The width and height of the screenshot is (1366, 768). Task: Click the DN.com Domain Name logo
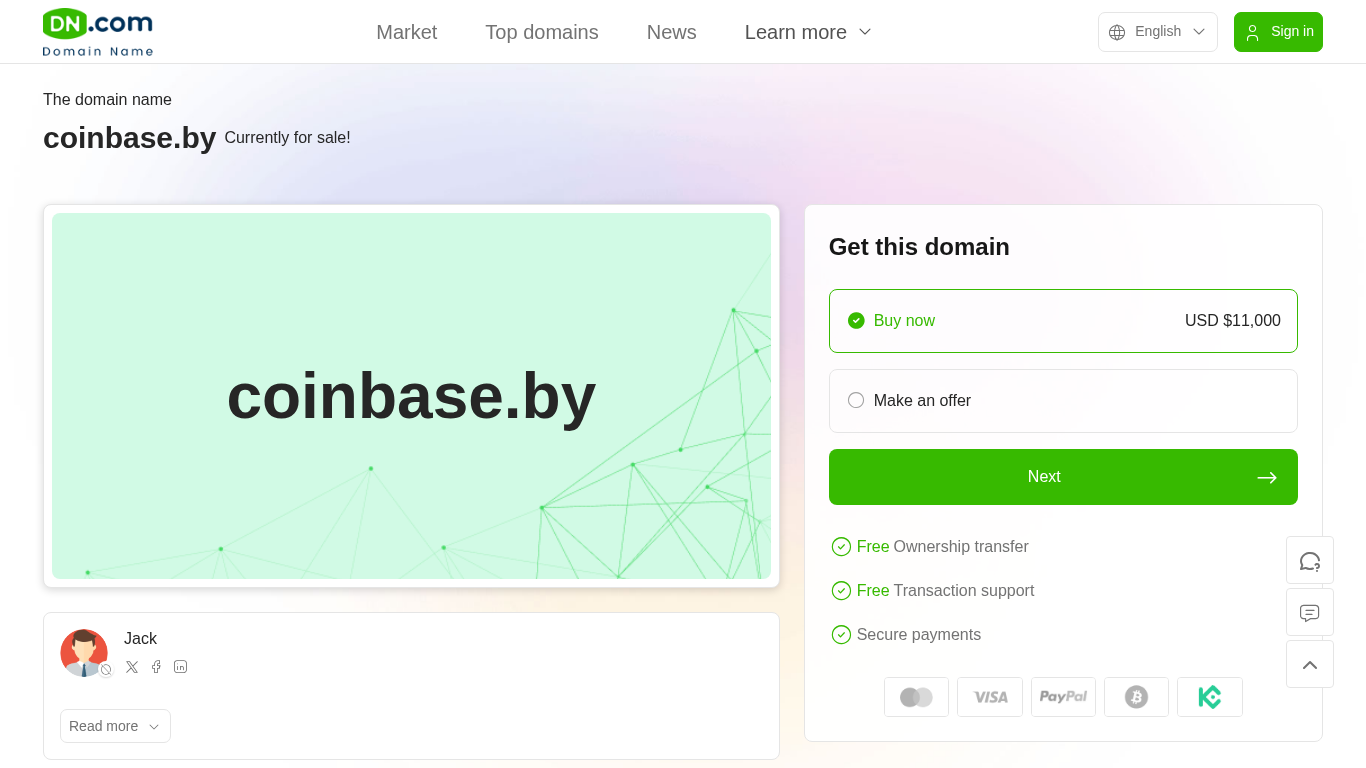[x=98, y=32]
